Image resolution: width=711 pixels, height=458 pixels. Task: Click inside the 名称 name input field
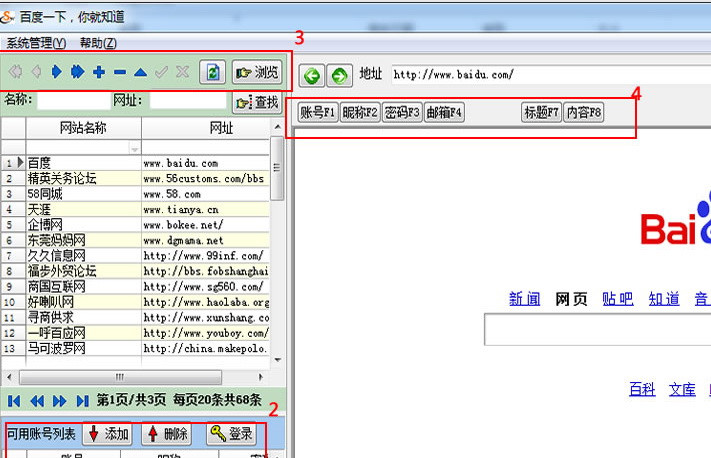pos(74,101)
